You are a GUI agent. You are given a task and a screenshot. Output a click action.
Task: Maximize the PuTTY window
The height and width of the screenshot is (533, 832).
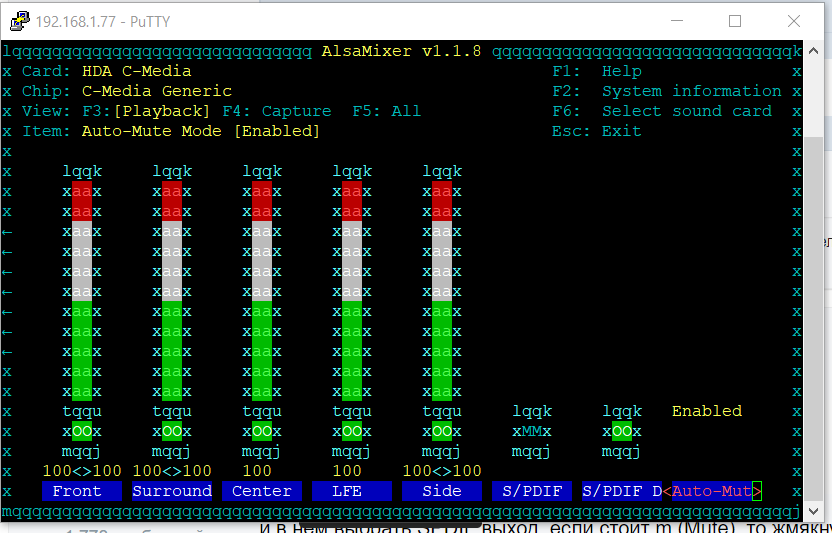coord(735,21)
